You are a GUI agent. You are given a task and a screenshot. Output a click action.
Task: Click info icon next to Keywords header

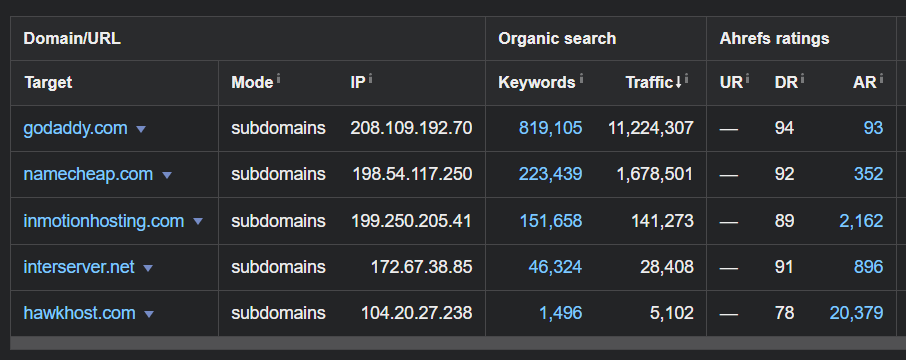[581, 79]
